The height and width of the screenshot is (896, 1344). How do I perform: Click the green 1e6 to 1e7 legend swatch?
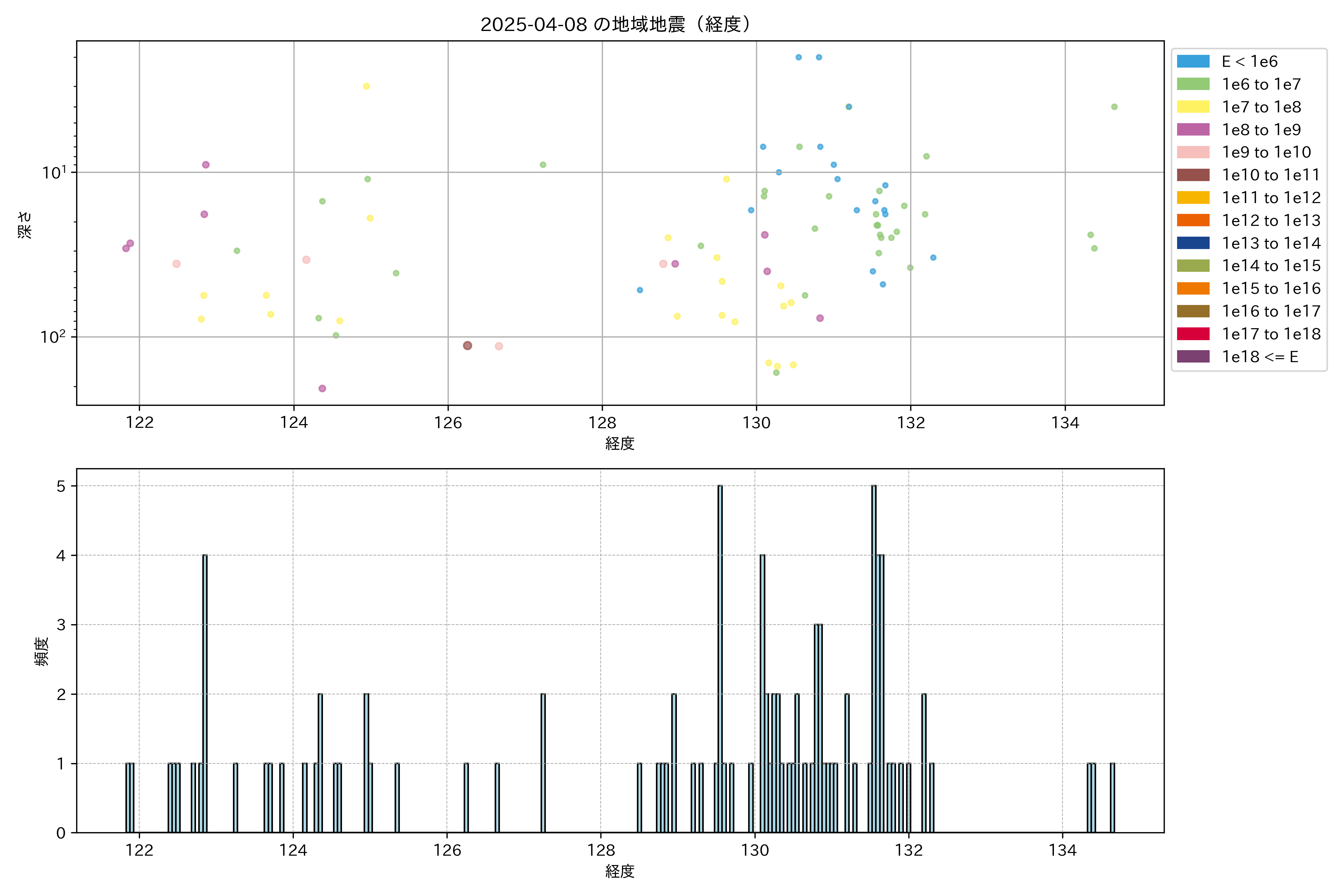point(1193,85)
